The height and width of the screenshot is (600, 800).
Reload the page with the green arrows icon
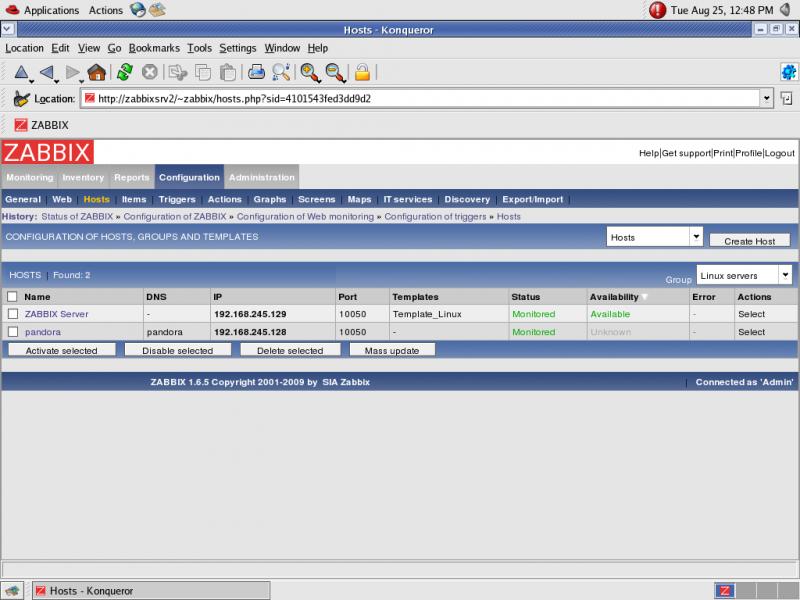point(125,72)
